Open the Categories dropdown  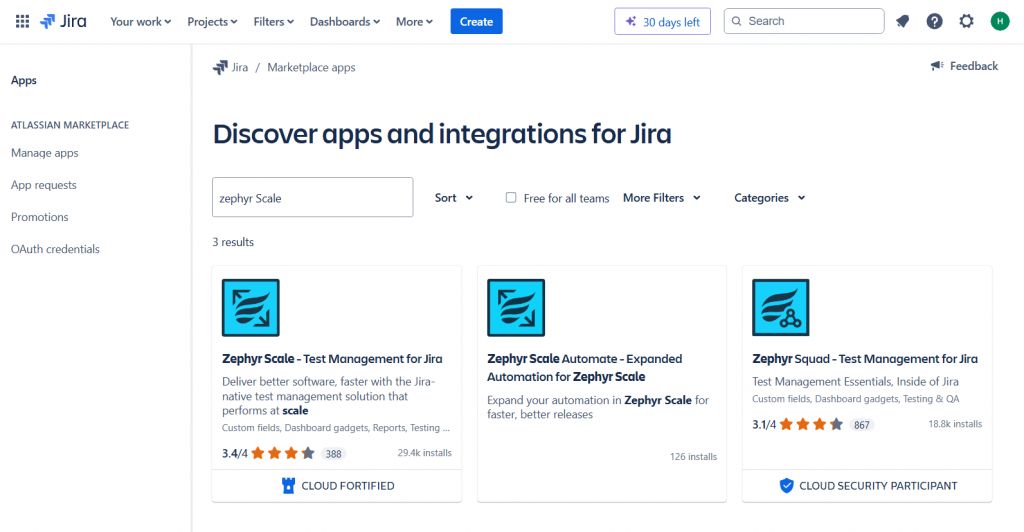769,198
